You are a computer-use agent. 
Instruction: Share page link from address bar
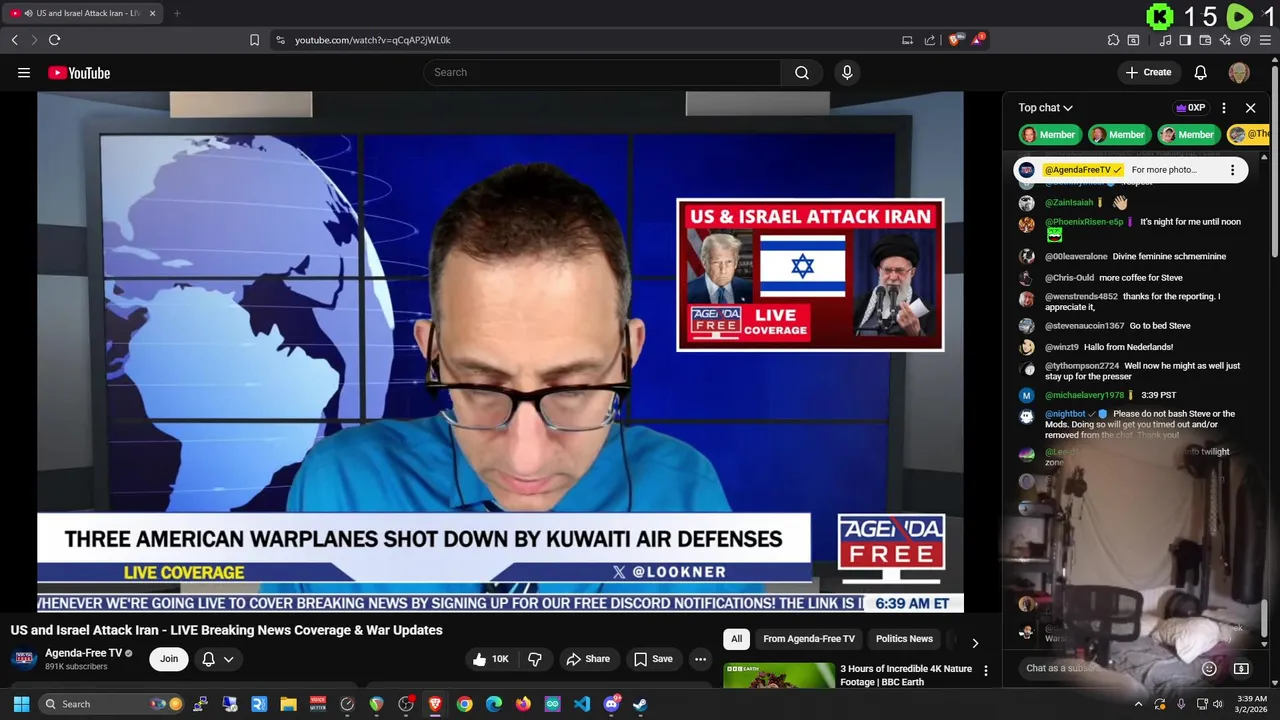(930, 40)
